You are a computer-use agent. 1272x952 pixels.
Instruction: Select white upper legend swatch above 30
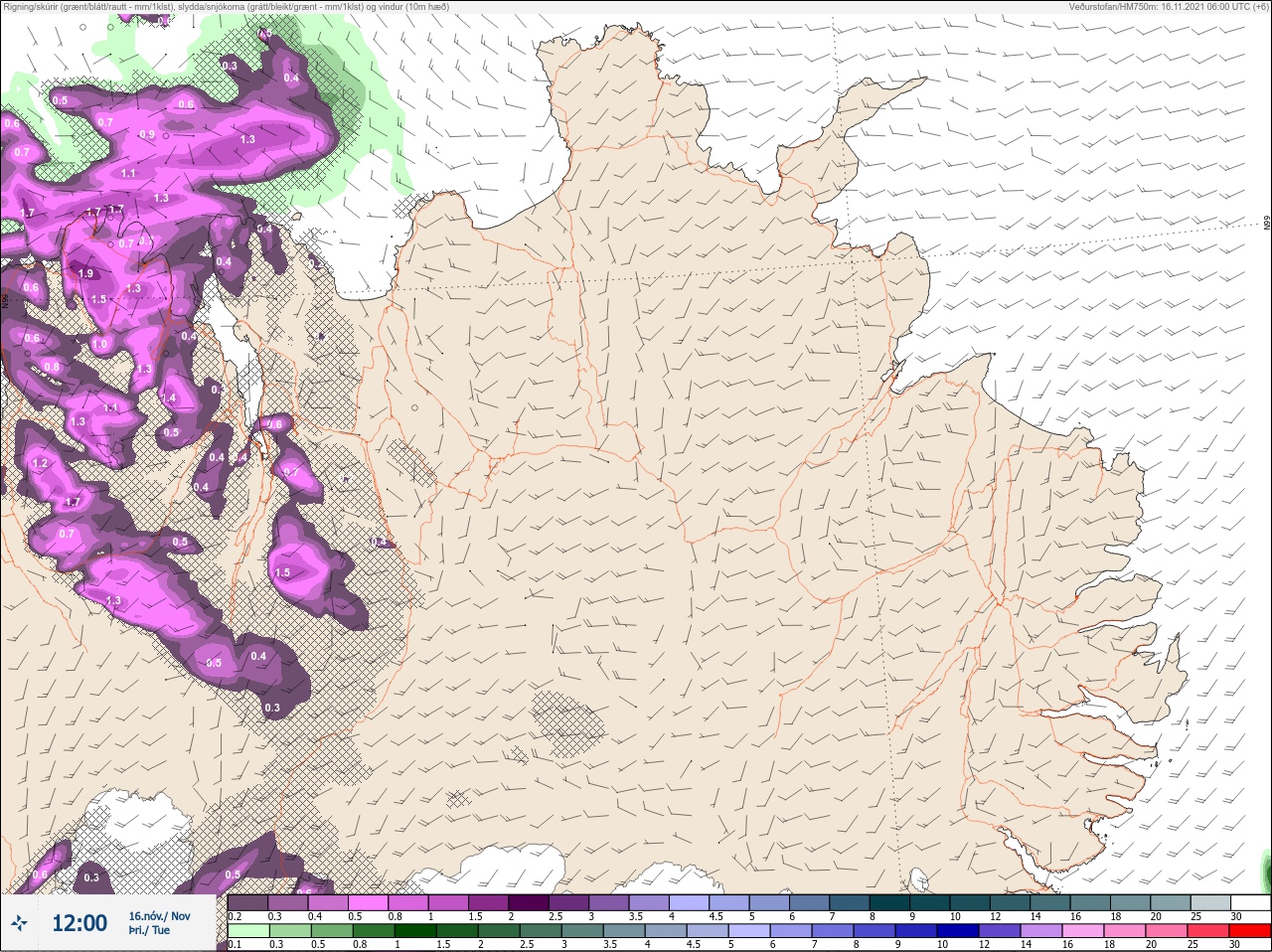[1251, 902]
